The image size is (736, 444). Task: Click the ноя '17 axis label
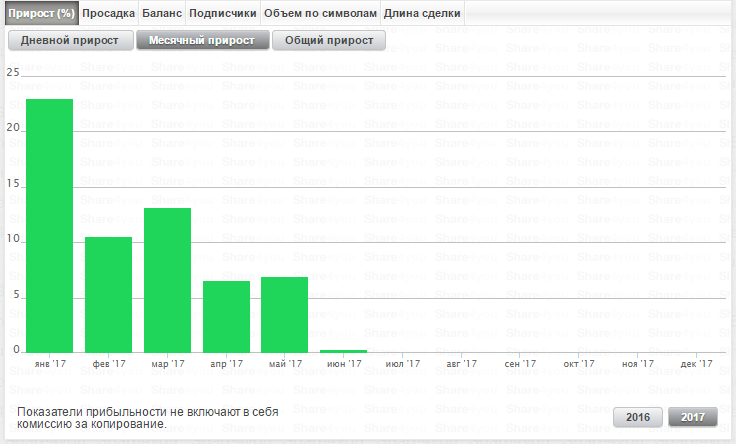pos(637,364)
